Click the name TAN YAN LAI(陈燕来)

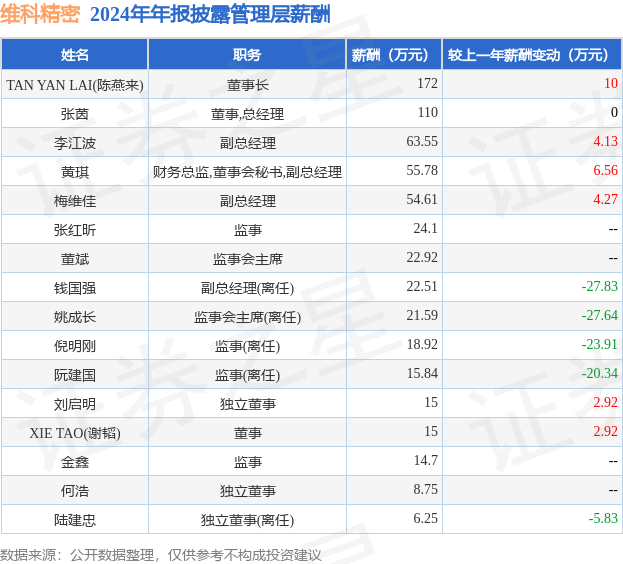pyautogui.click(x=75, y=85)
